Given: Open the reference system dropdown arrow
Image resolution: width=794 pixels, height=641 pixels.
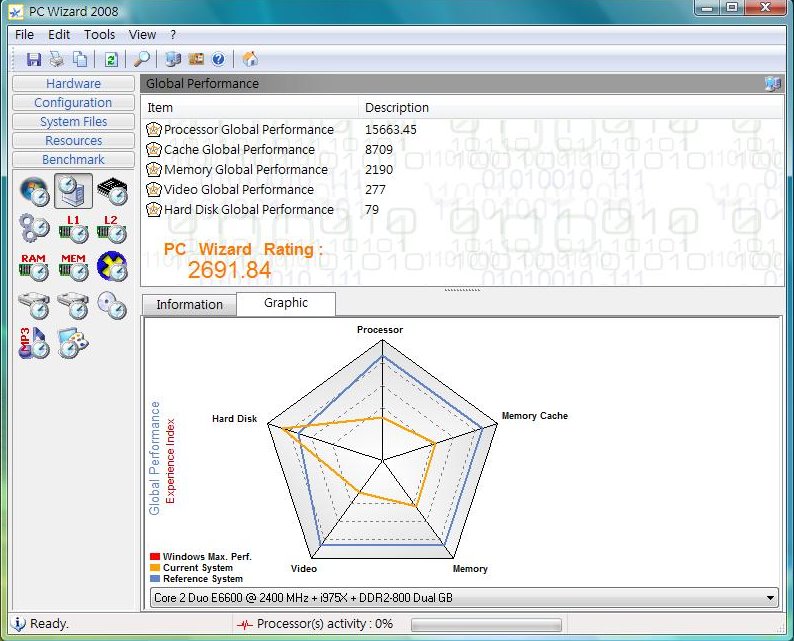Looking at the screenshot, I should (x=770, y=598).
